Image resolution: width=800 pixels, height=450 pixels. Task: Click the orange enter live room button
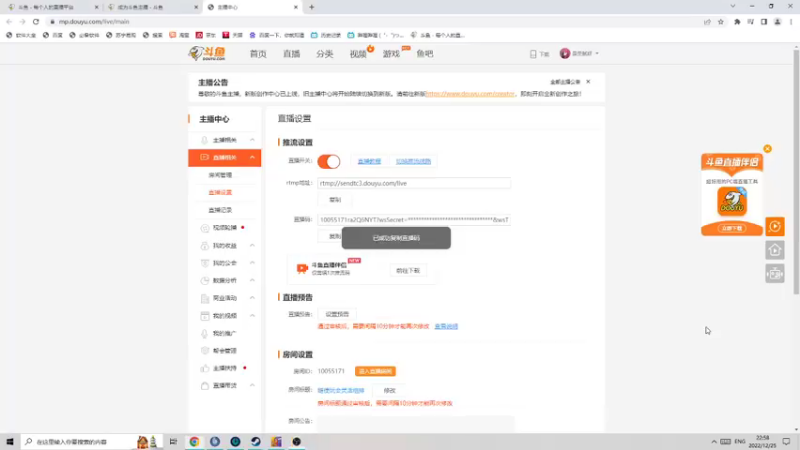(x=375, y=371)
